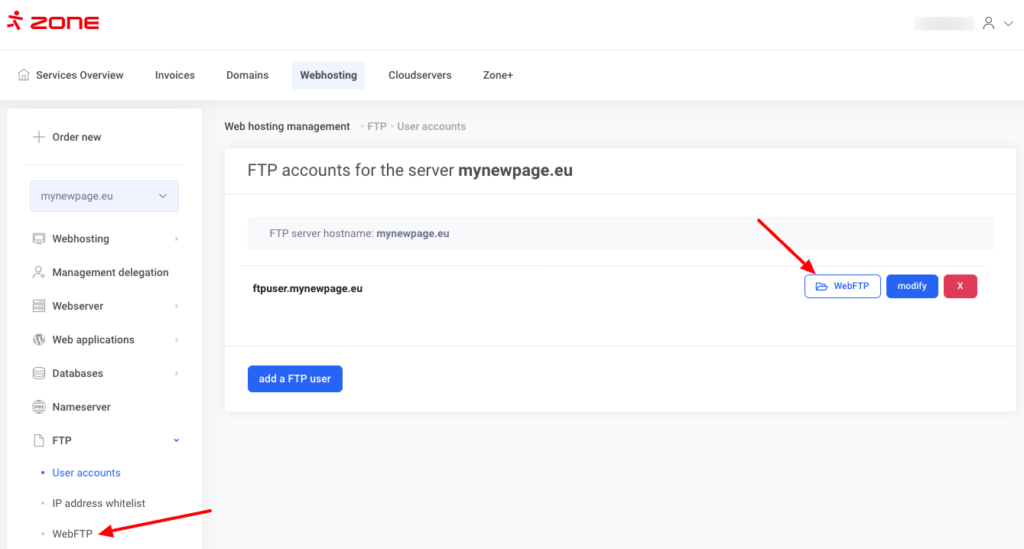Go to the Domains tab
This screenshot has width=1024, height=549.
click(247, 75)
